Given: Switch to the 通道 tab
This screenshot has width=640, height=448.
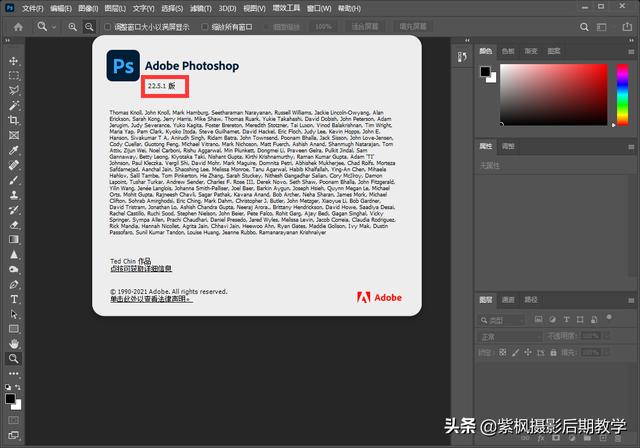Looking at the screenshot, I should click(x=508, y=300).
